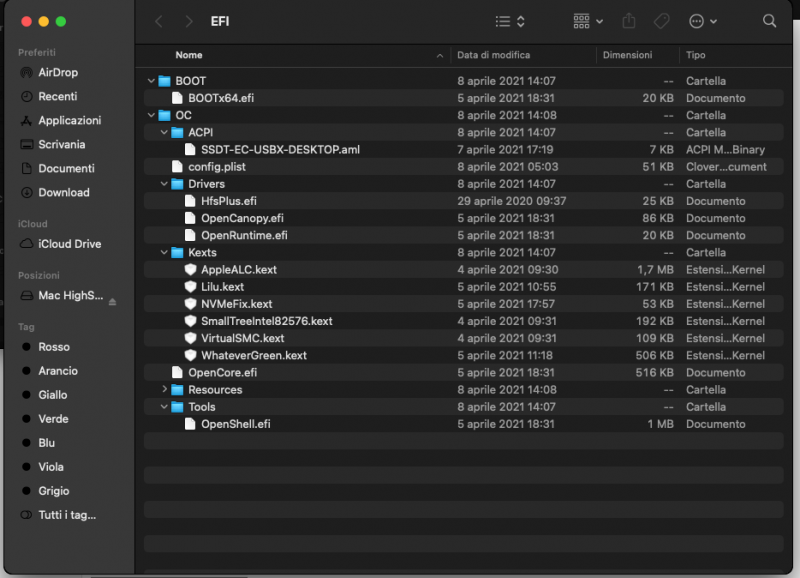Screen dimensions: 800x578
Task: Collapse the Tools folder
Action: point(164,407)
